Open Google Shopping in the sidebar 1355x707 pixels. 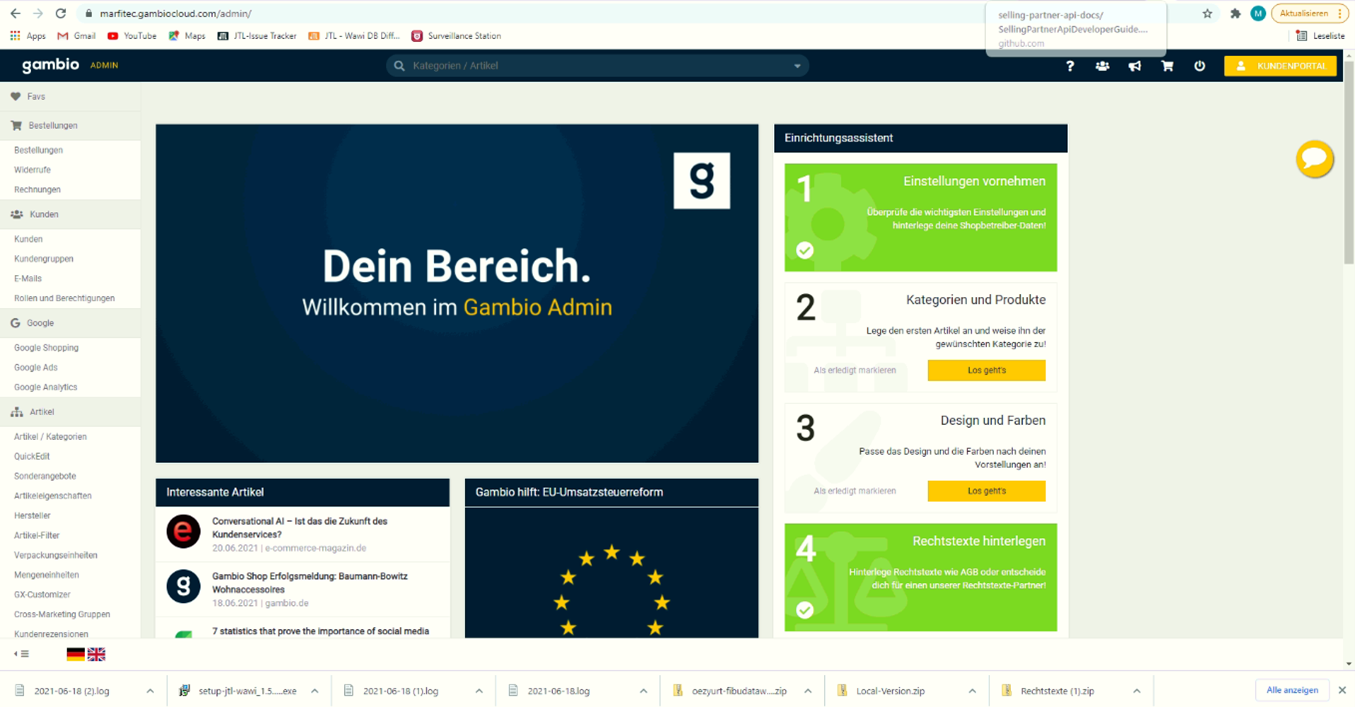coord(46,348)
